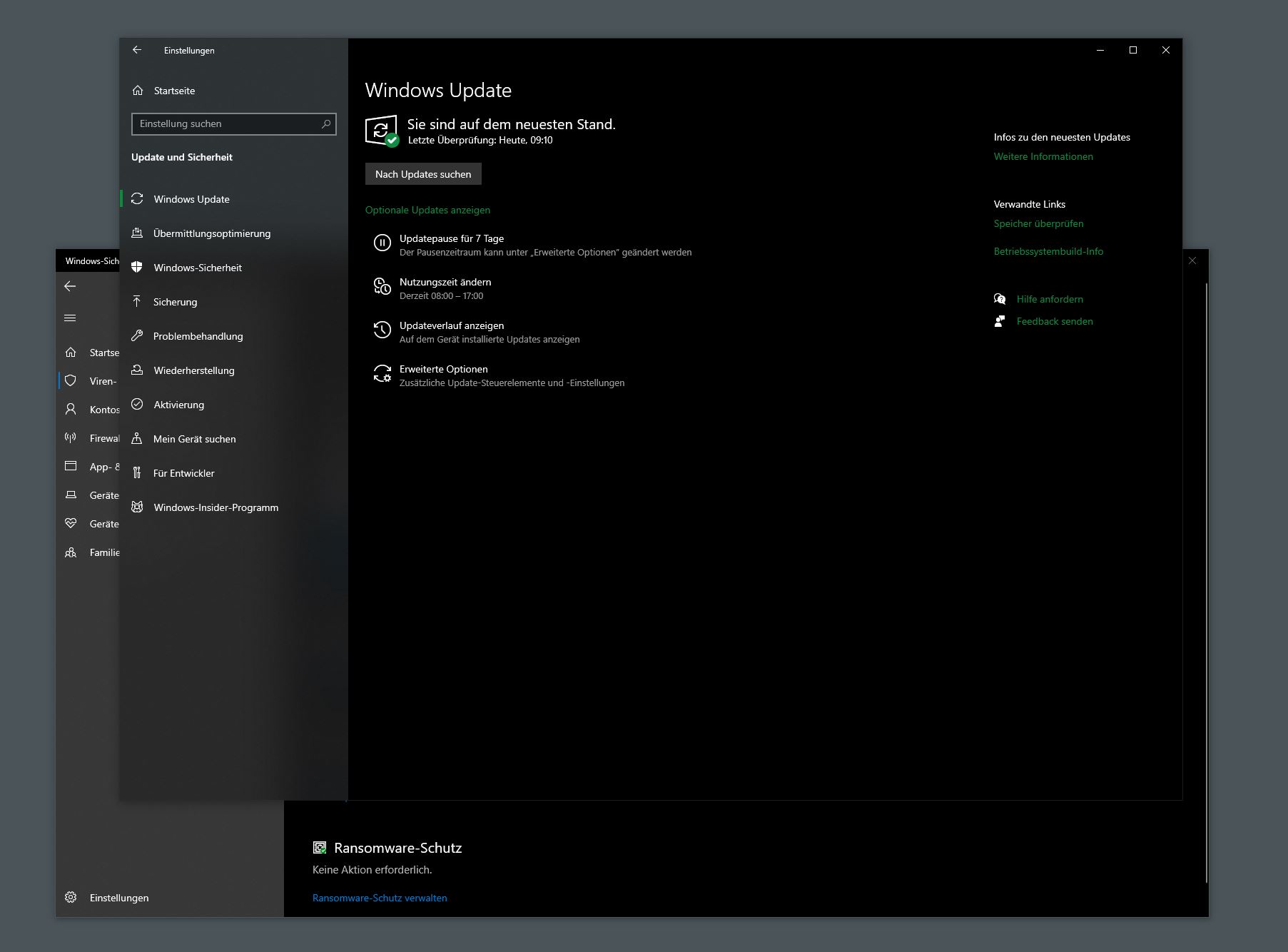Open Ransomware-Schutz verwalten link
Image resolution: width=1288 pixels, height=952 pixels.
tap(380, 898)
